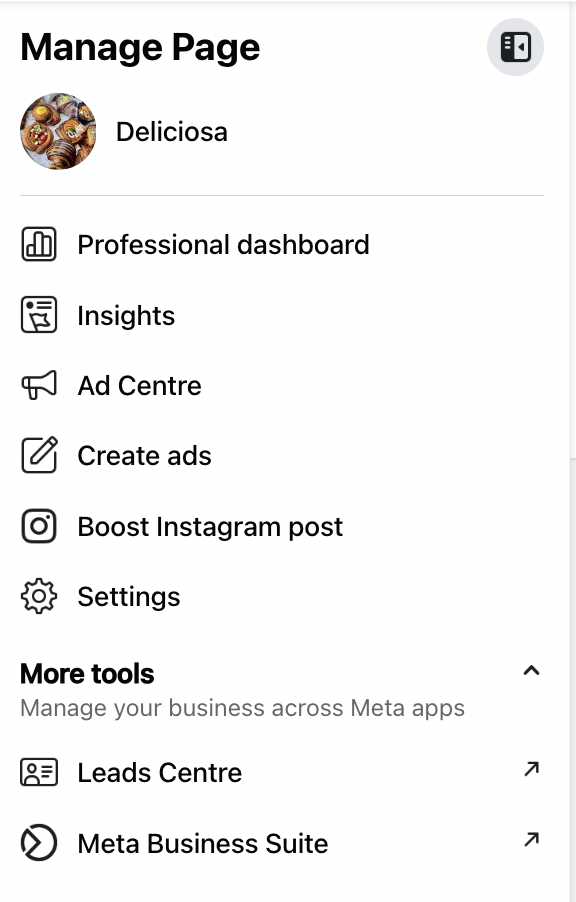Select the Create ads menu entry
The image size is (576, 902).
(144, 455)
